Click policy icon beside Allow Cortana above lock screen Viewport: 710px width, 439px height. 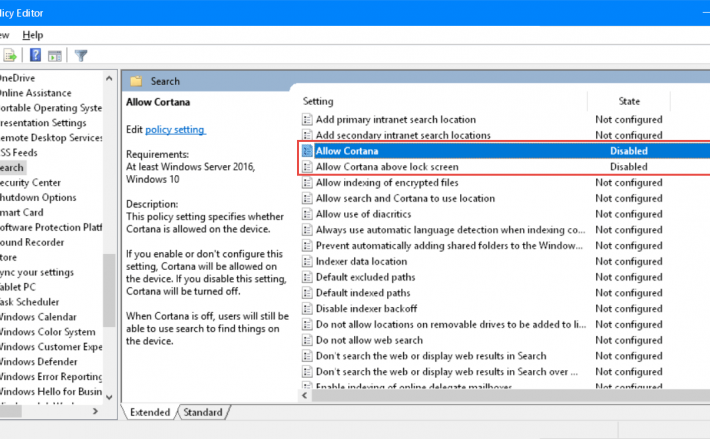coord(307,167)
